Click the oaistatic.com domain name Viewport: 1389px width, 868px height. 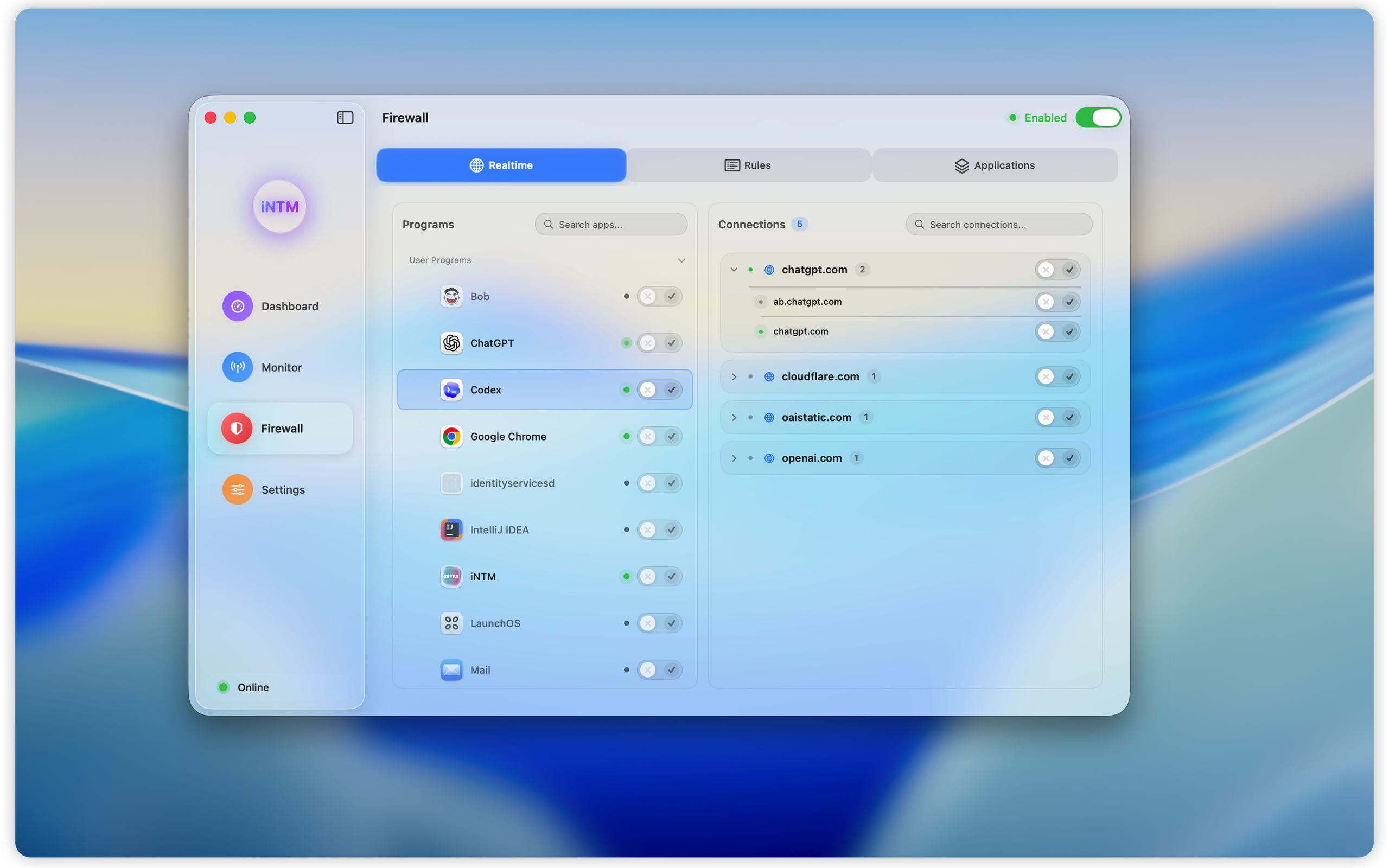[816, 417]
